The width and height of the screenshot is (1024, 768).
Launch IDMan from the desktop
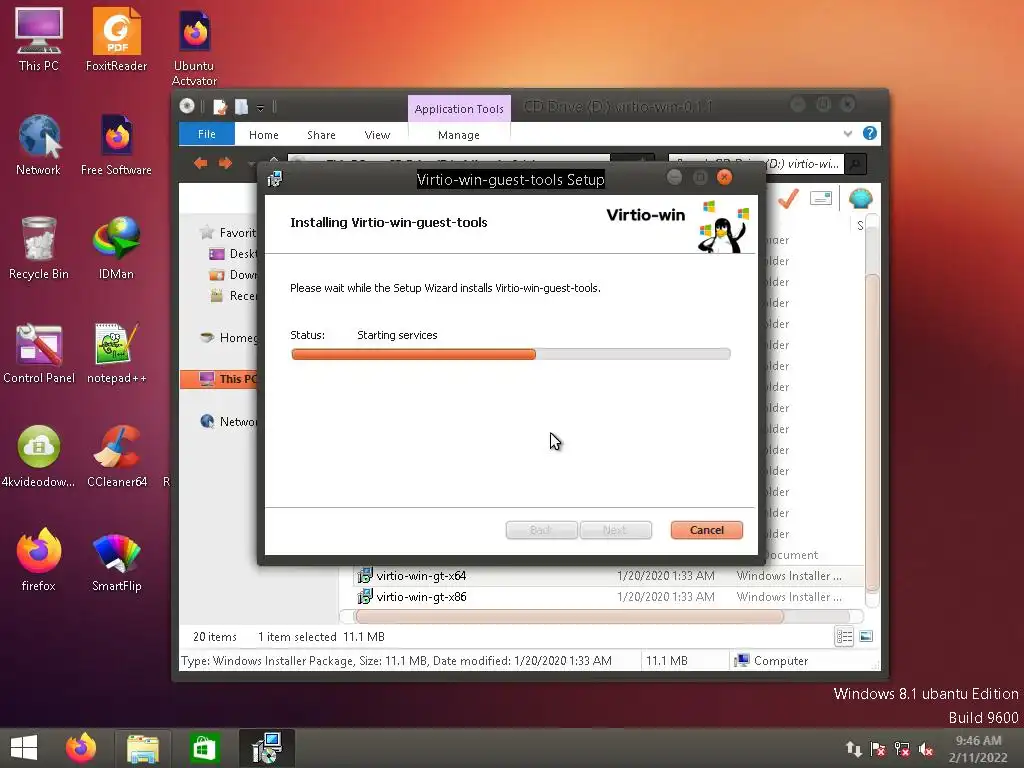point(116,248)
